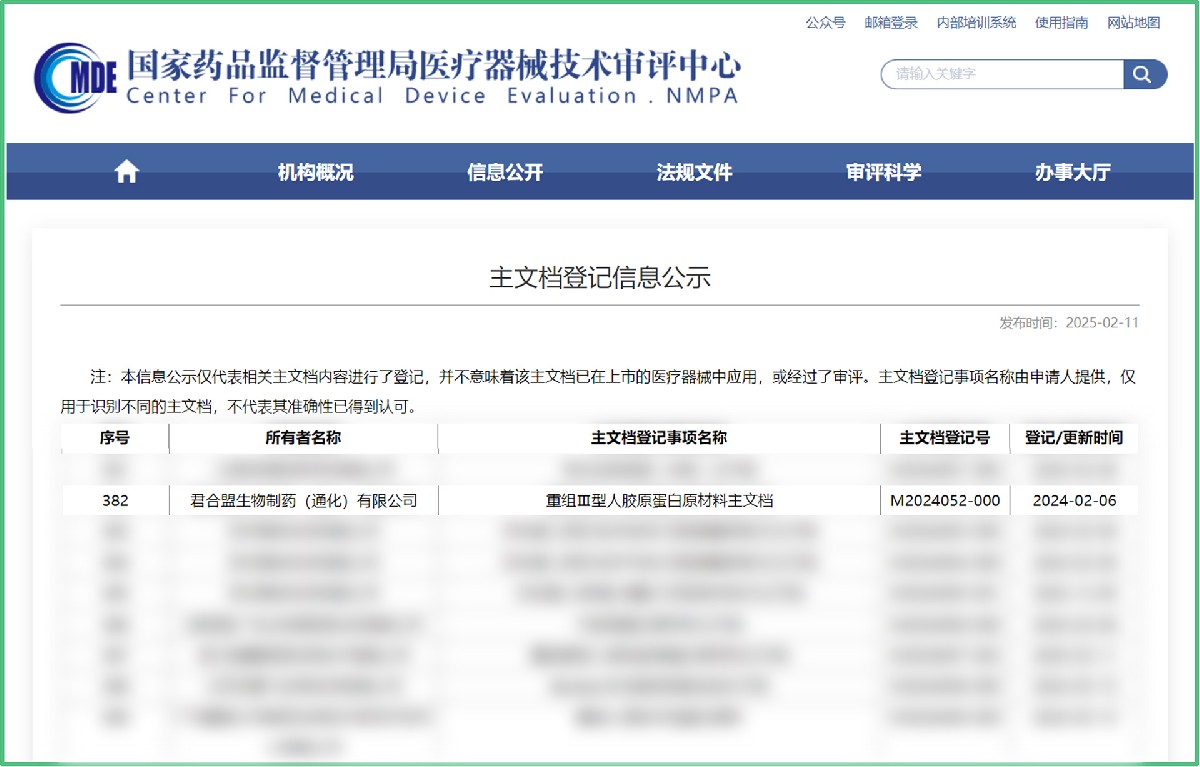Open the 内部培训系统 link
The width and height of the screenshot is (1200, 767).
976,22
